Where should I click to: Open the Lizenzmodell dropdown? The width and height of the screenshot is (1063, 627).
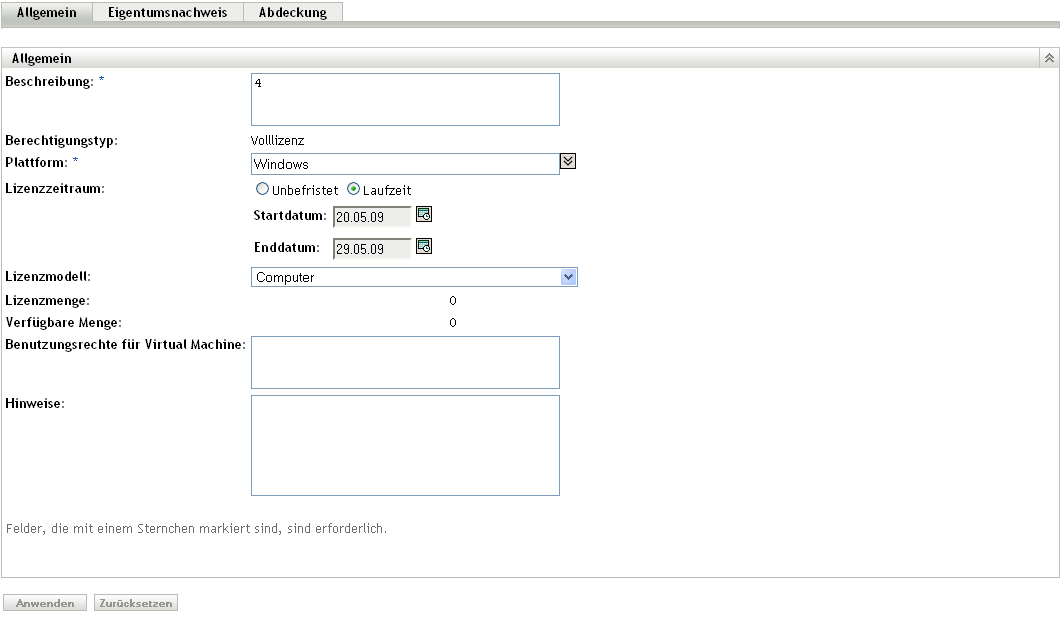[414, 277]
